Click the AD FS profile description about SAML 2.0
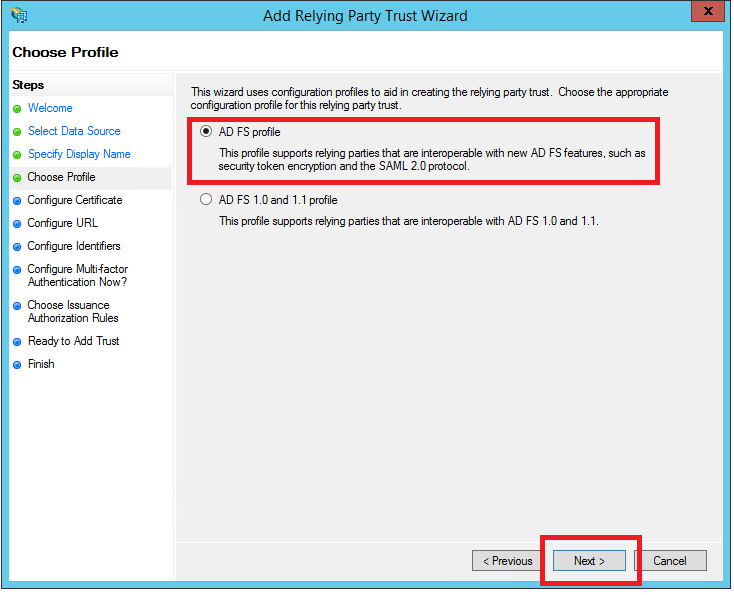Image resolution: width=734 pixels, height=595 pixels. click(x=432, y=160)
